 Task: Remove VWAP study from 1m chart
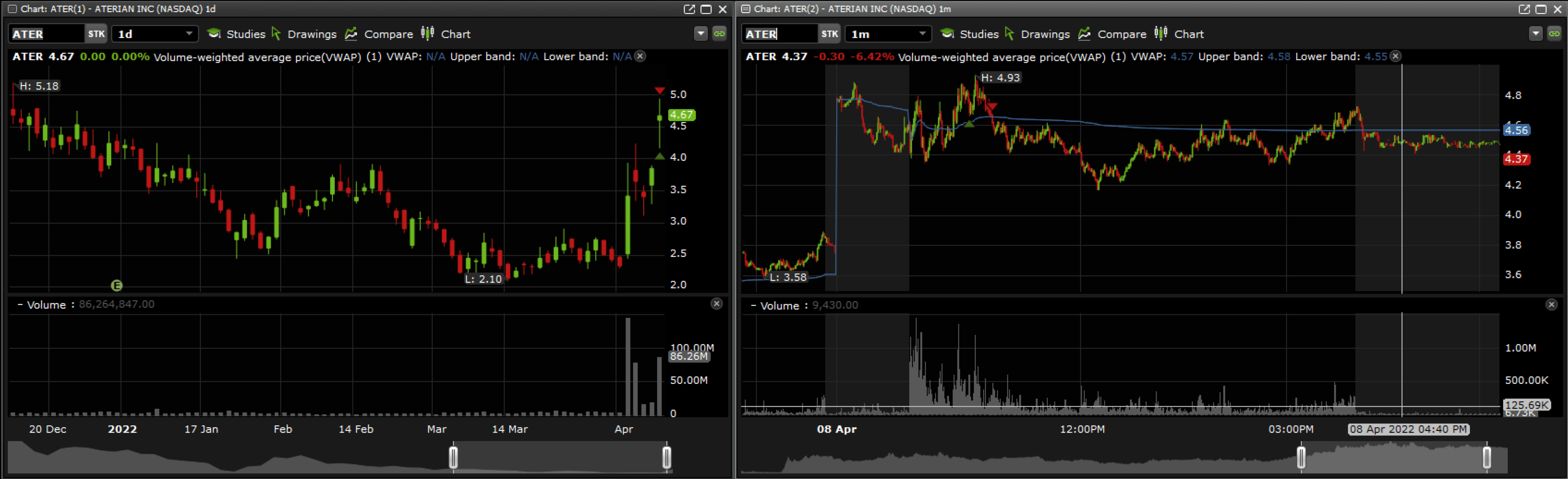(1396, 57)
